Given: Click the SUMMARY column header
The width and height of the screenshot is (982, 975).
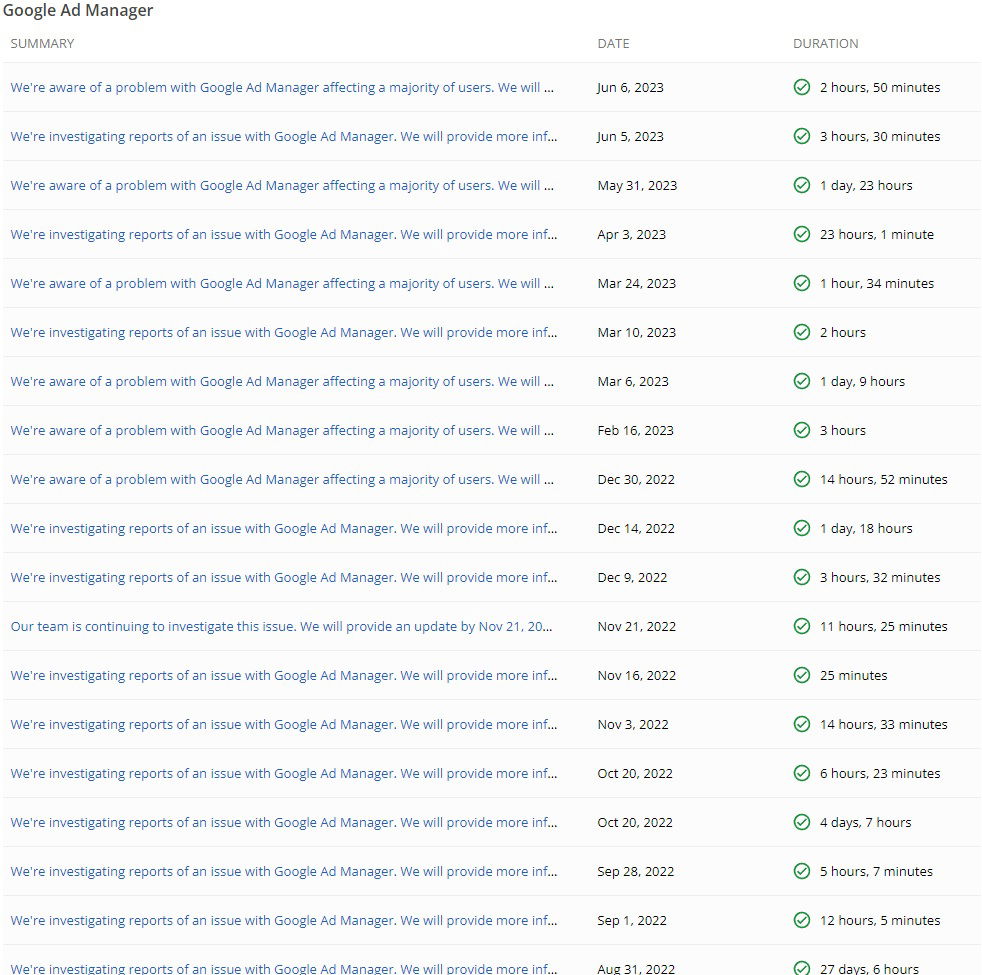Looking at the screenshot, I should pos(42,43).
